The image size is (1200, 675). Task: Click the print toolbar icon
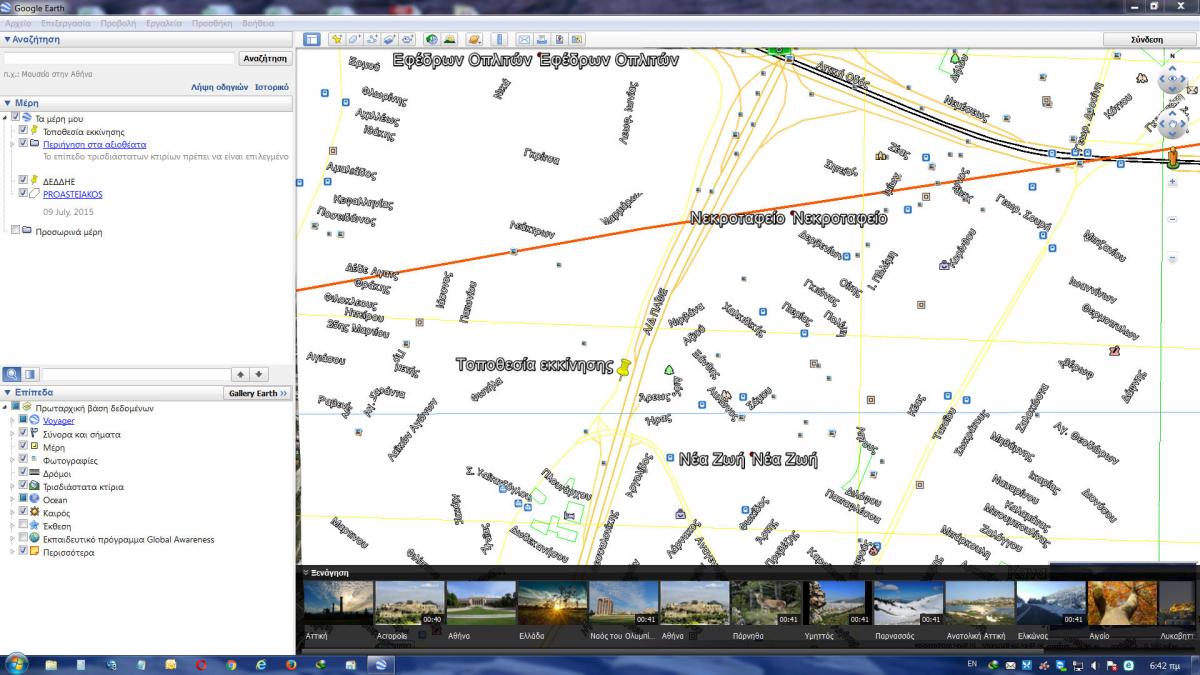click(542, 40)
